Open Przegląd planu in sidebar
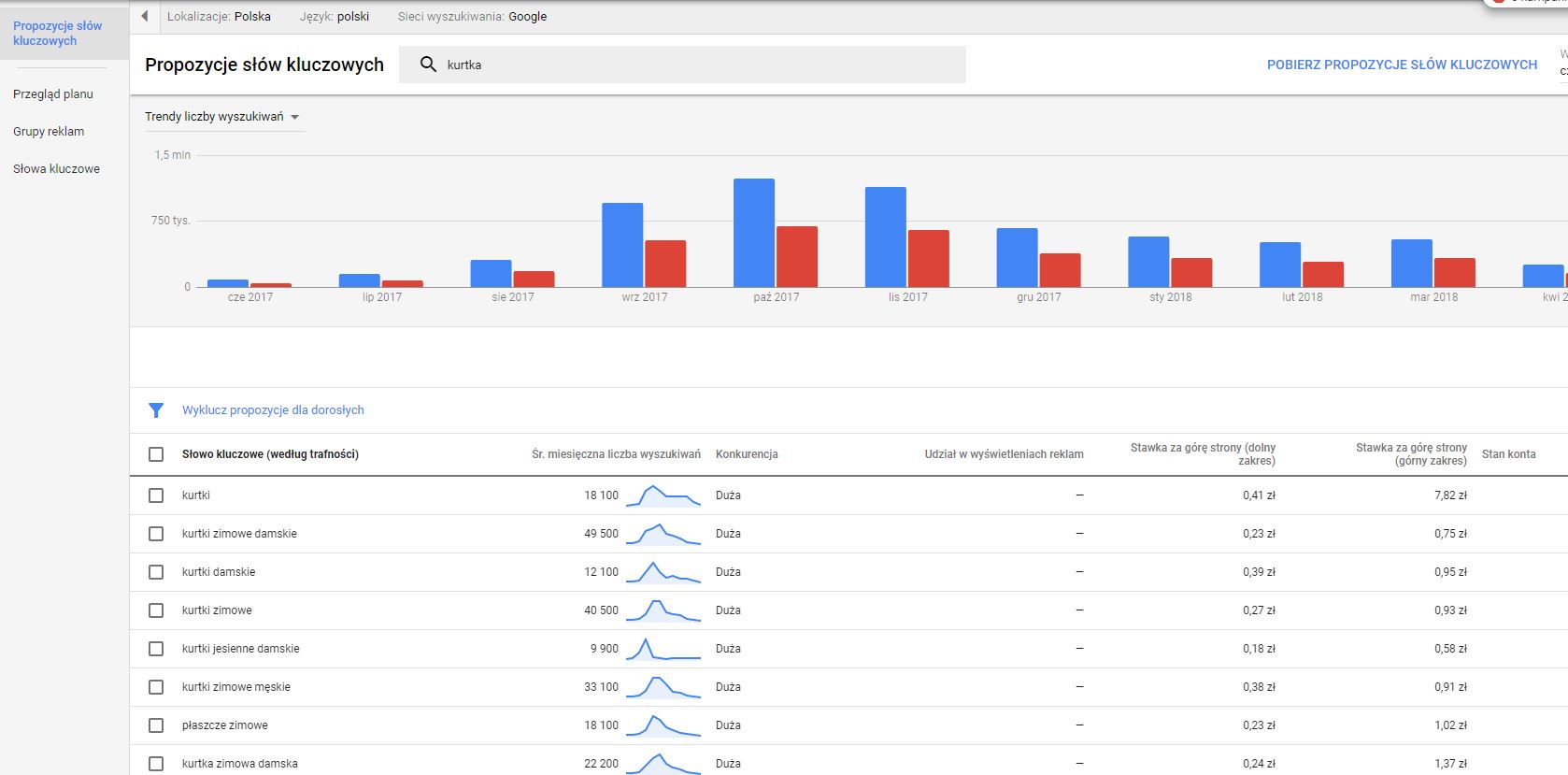The image size is (1568, 775). 53,94
